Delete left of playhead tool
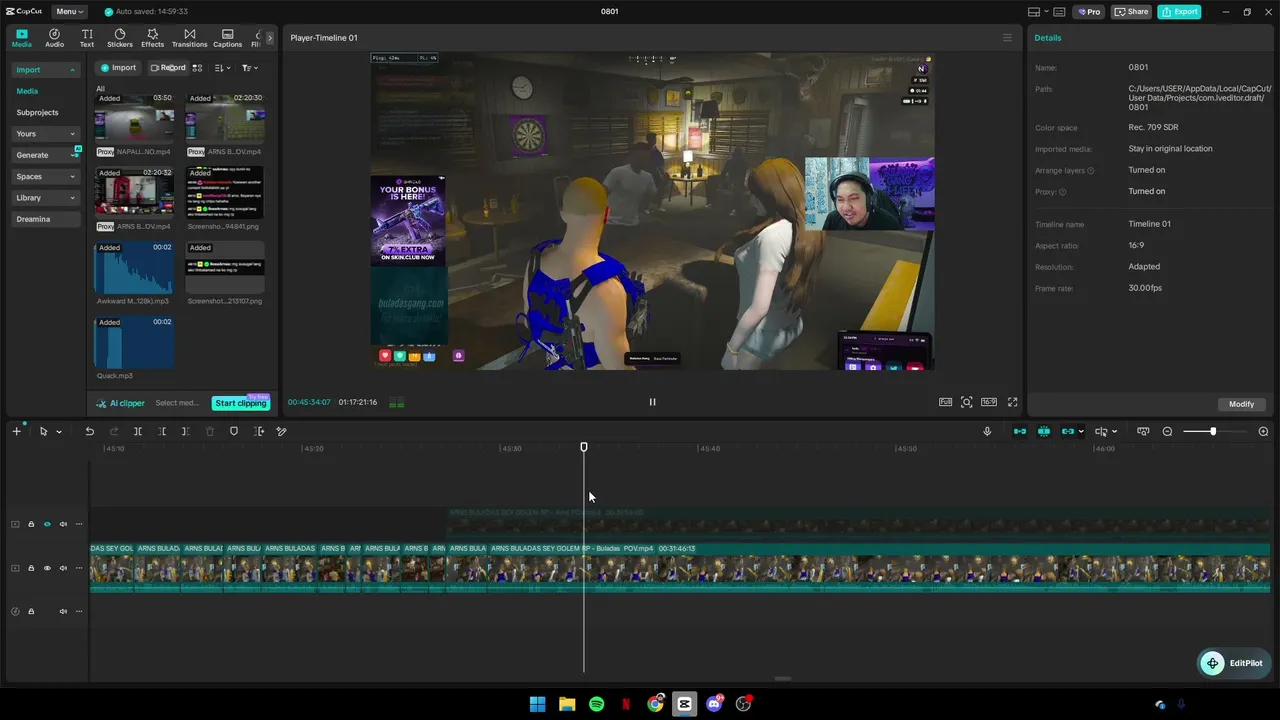This screenshot has width=1280, height=720. click(x=162, y=431)
